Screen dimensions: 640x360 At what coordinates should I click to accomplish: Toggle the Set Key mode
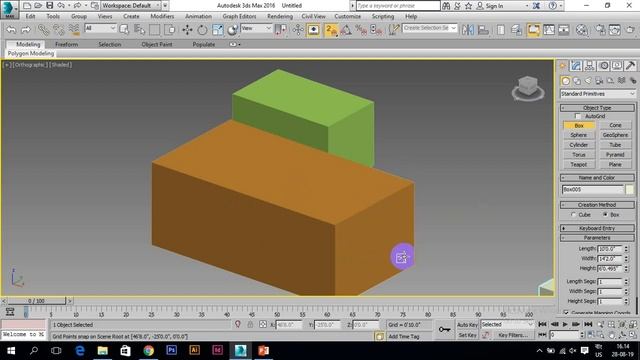[x=467, y=335]
